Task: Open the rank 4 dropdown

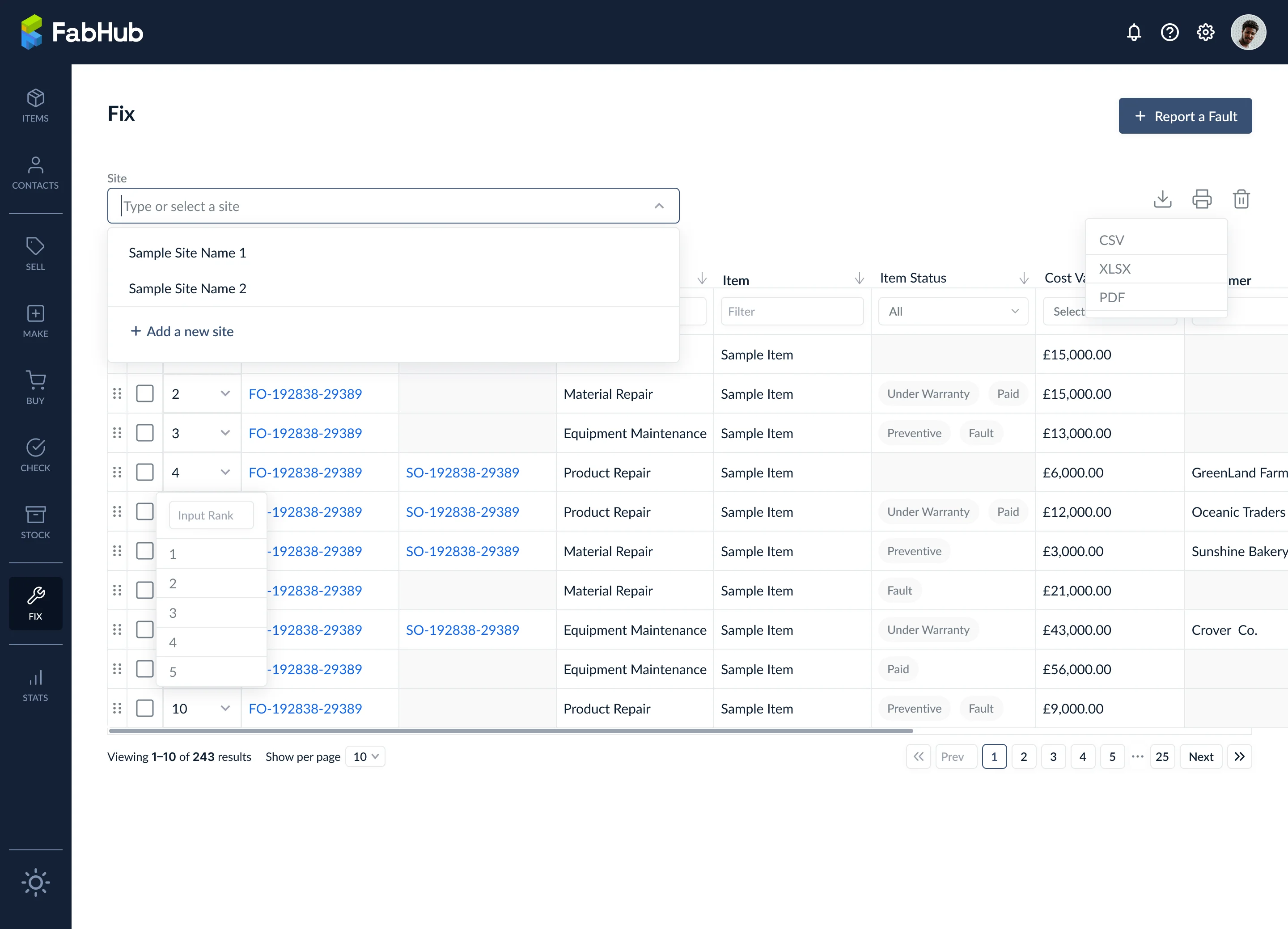Action: (x=202, y=472)
